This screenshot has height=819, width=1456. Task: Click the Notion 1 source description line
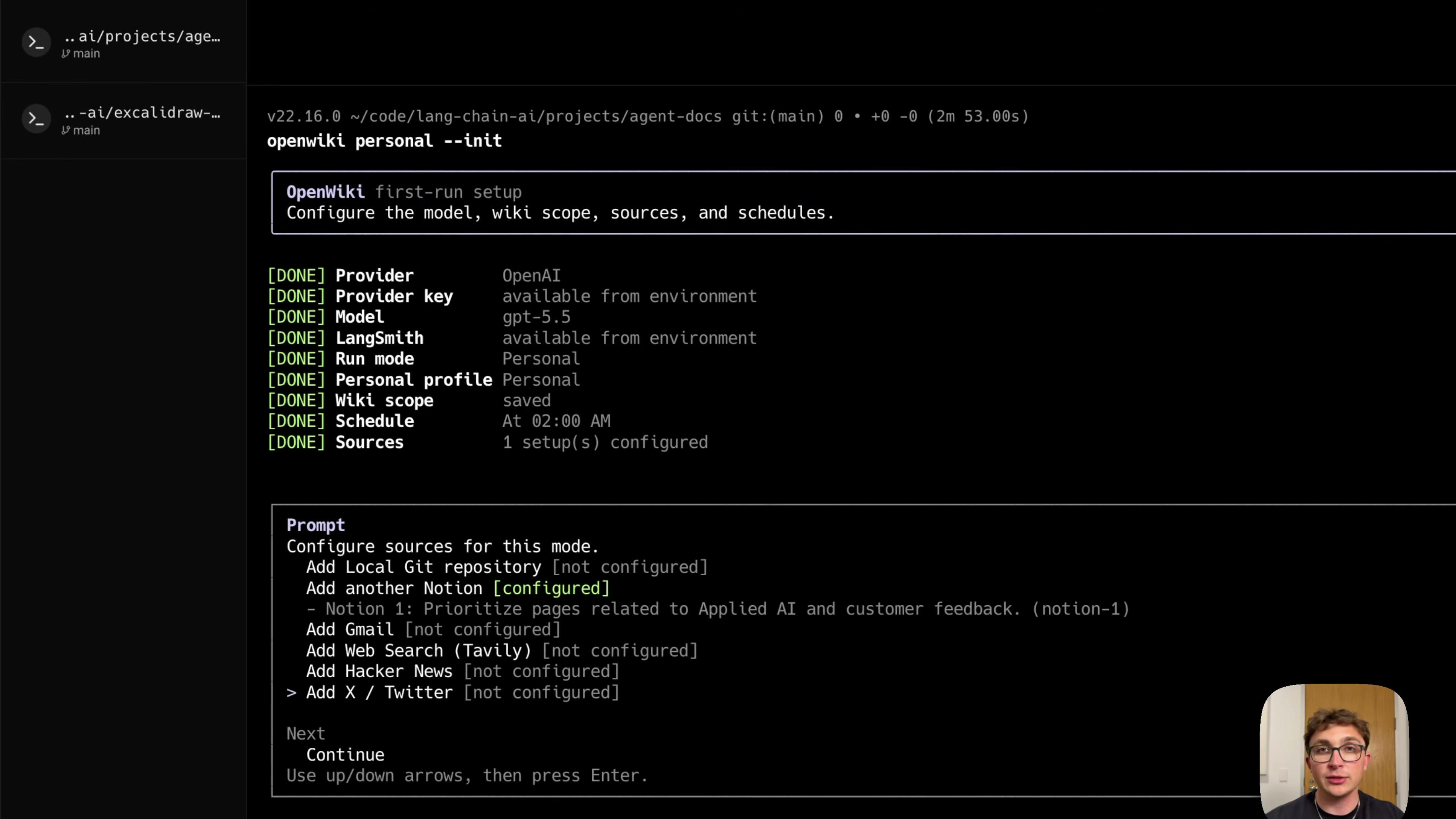point(718,609)
